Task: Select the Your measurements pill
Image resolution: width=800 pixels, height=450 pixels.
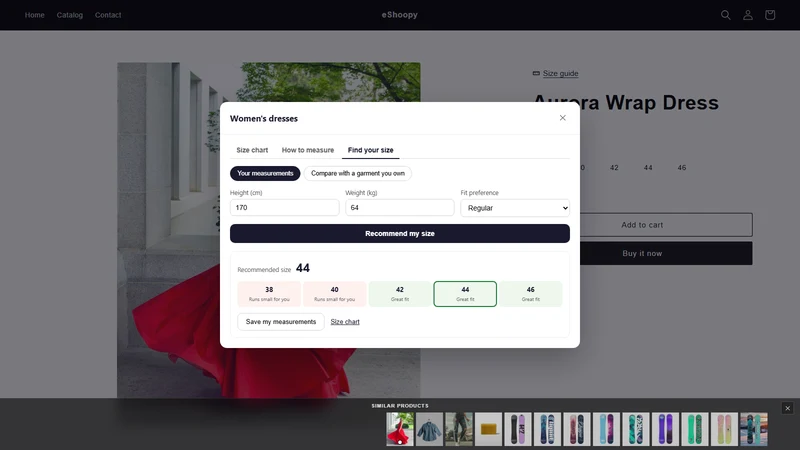Action: (x=265, y=173)
